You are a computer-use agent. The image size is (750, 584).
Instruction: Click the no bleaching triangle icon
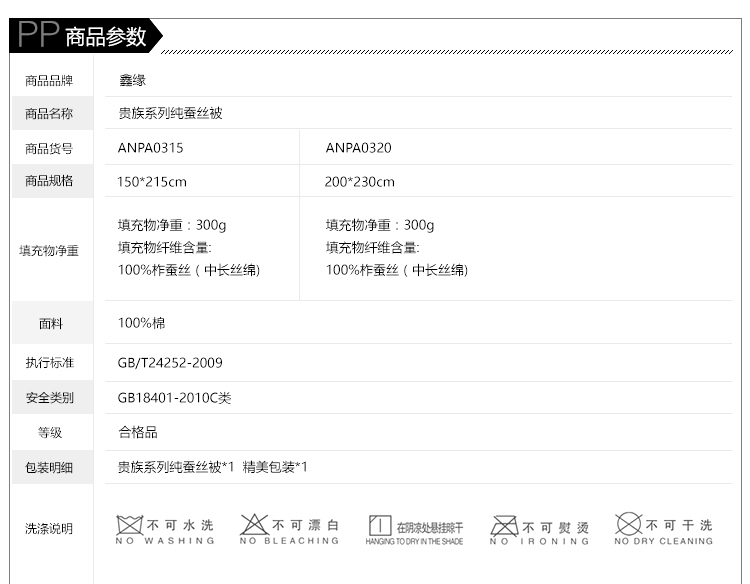pos(254,525)
